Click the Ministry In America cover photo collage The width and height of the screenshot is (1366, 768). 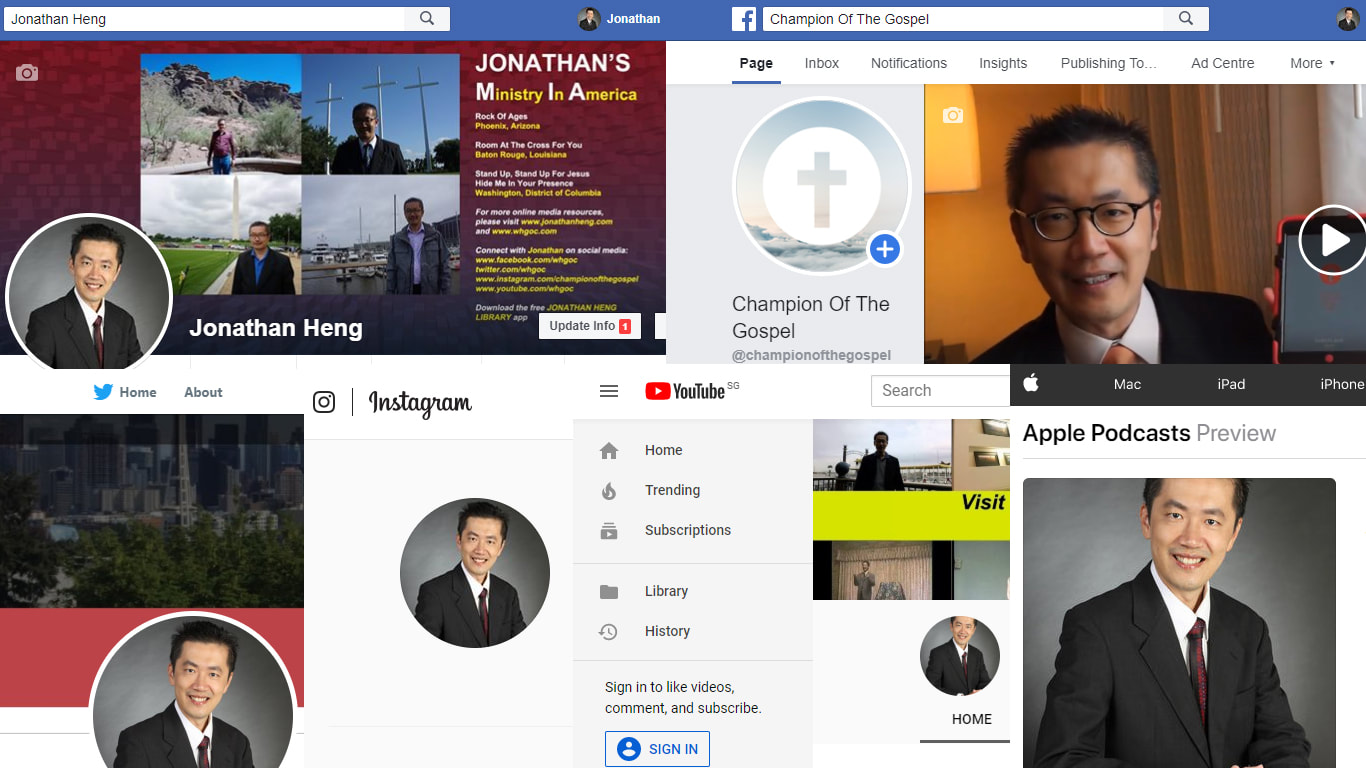tap(301, 174)
